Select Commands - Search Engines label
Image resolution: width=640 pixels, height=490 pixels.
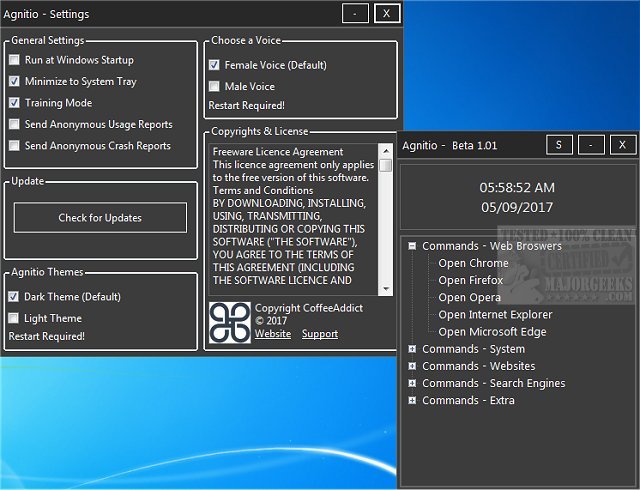[x=493, y=383]
